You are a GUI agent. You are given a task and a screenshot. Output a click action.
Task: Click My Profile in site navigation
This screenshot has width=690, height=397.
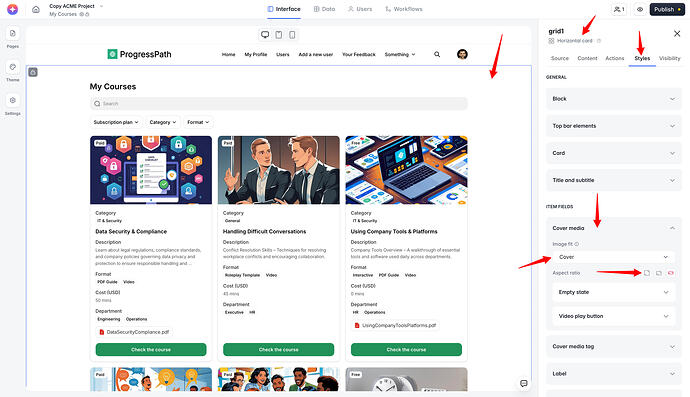click(256, 55)
